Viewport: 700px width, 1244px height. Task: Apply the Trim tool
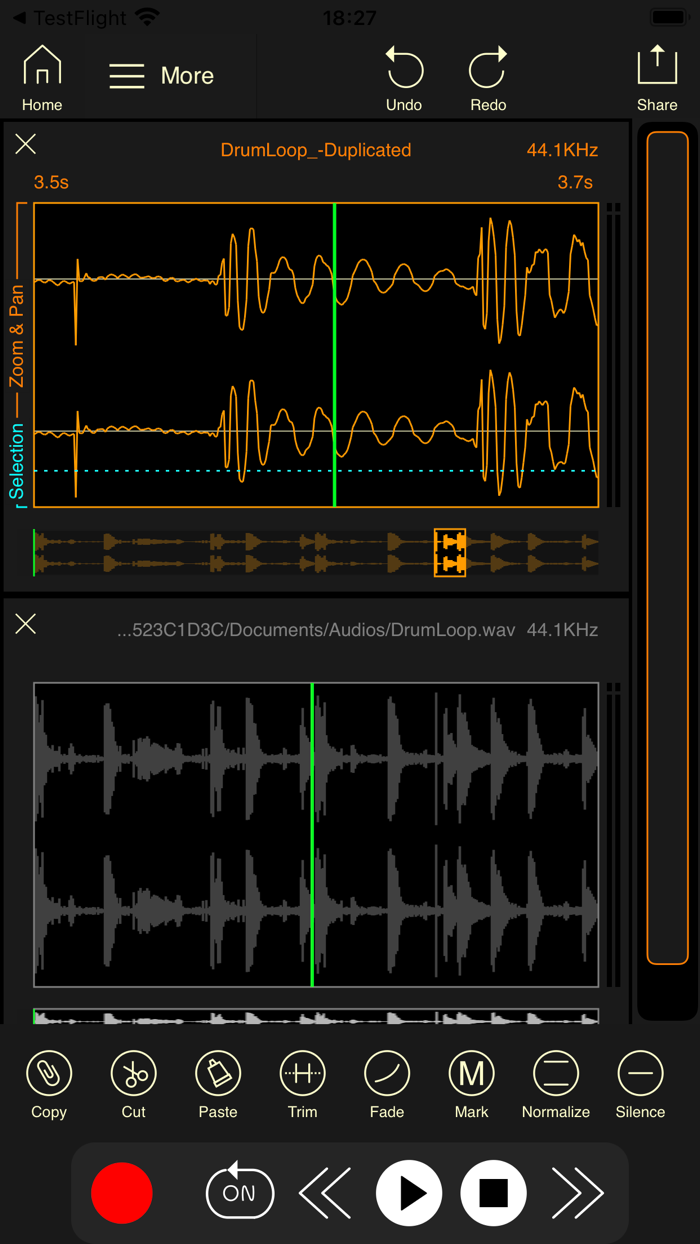click(x=302, y=1084)
